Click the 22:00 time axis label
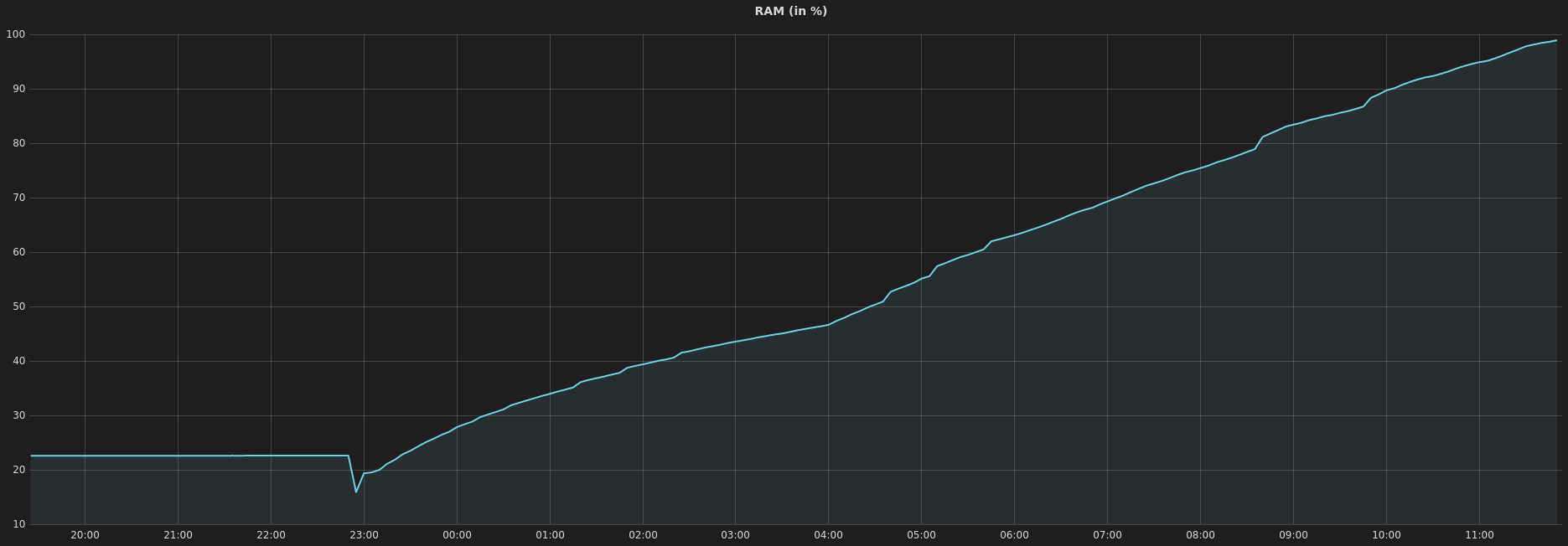Viewport: 1568px width, 546px height. [x=271, y=535]
